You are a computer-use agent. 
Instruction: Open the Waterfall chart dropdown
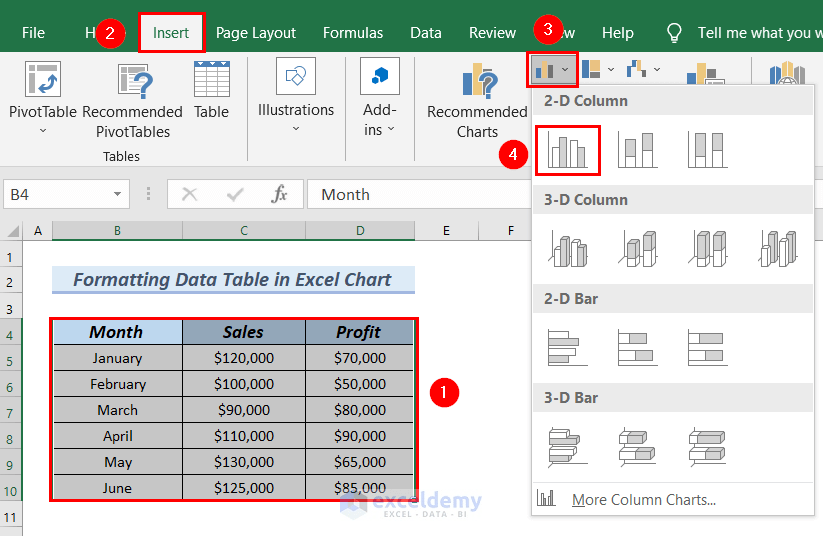click(x=643, y=69)
